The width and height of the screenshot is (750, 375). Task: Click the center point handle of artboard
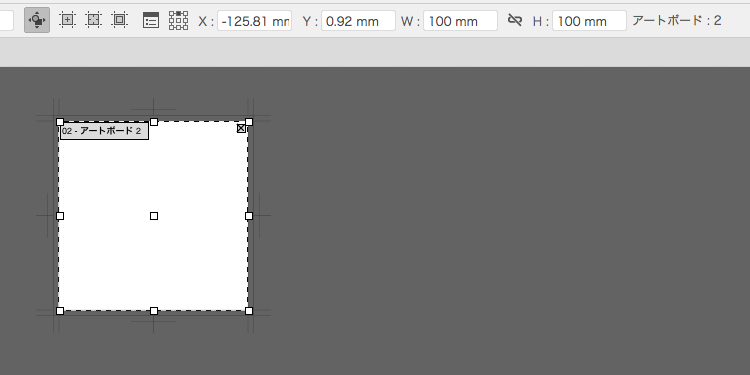pos(154,216)
